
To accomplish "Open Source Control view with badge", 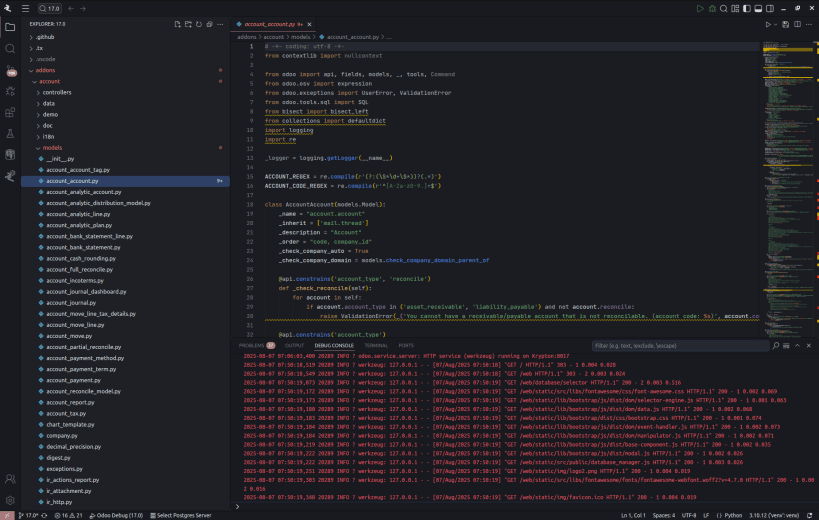I will (10, 70).
